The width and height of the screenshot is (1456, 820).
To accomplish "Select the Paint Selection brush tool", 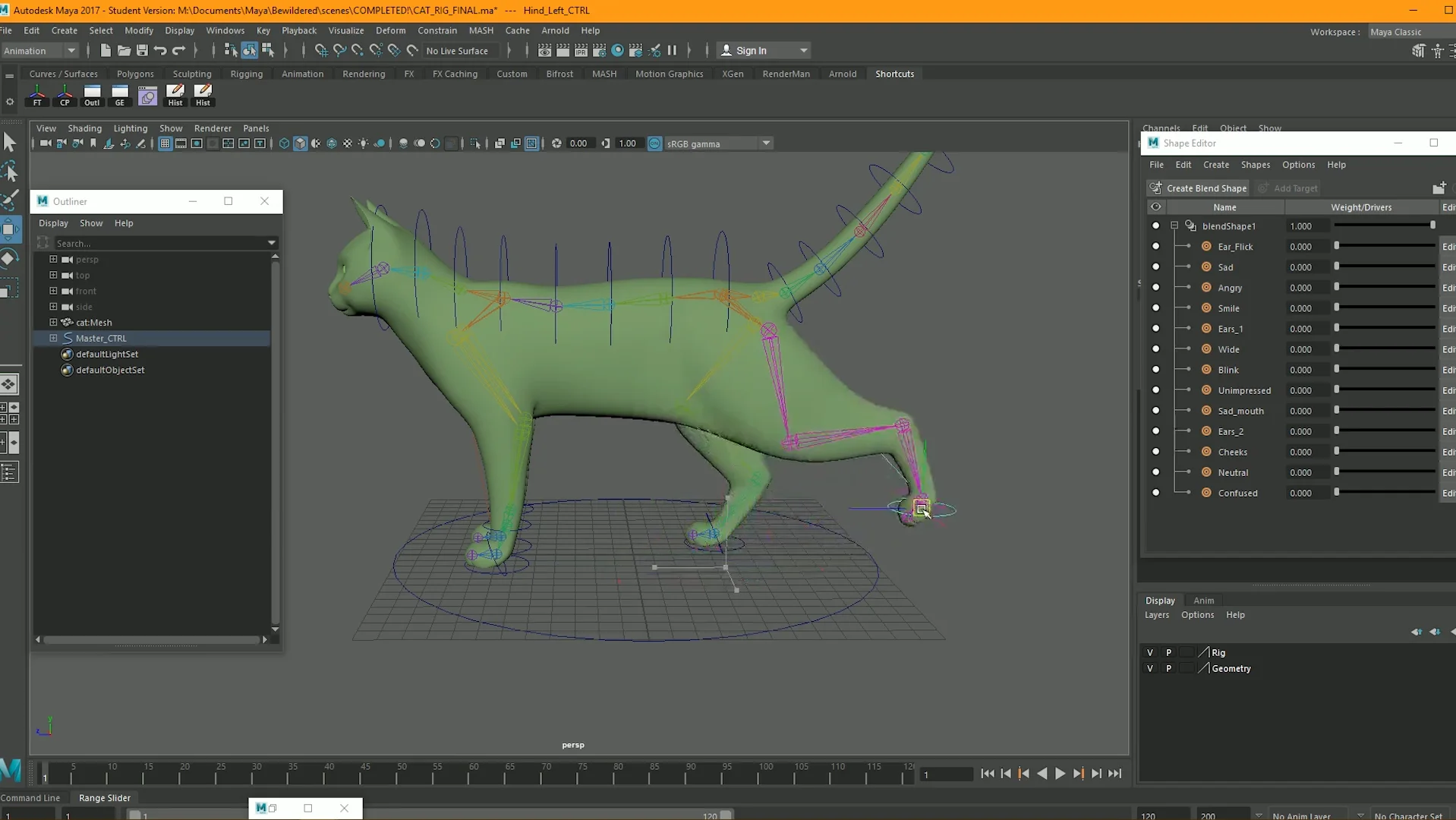I will [10, 200].
